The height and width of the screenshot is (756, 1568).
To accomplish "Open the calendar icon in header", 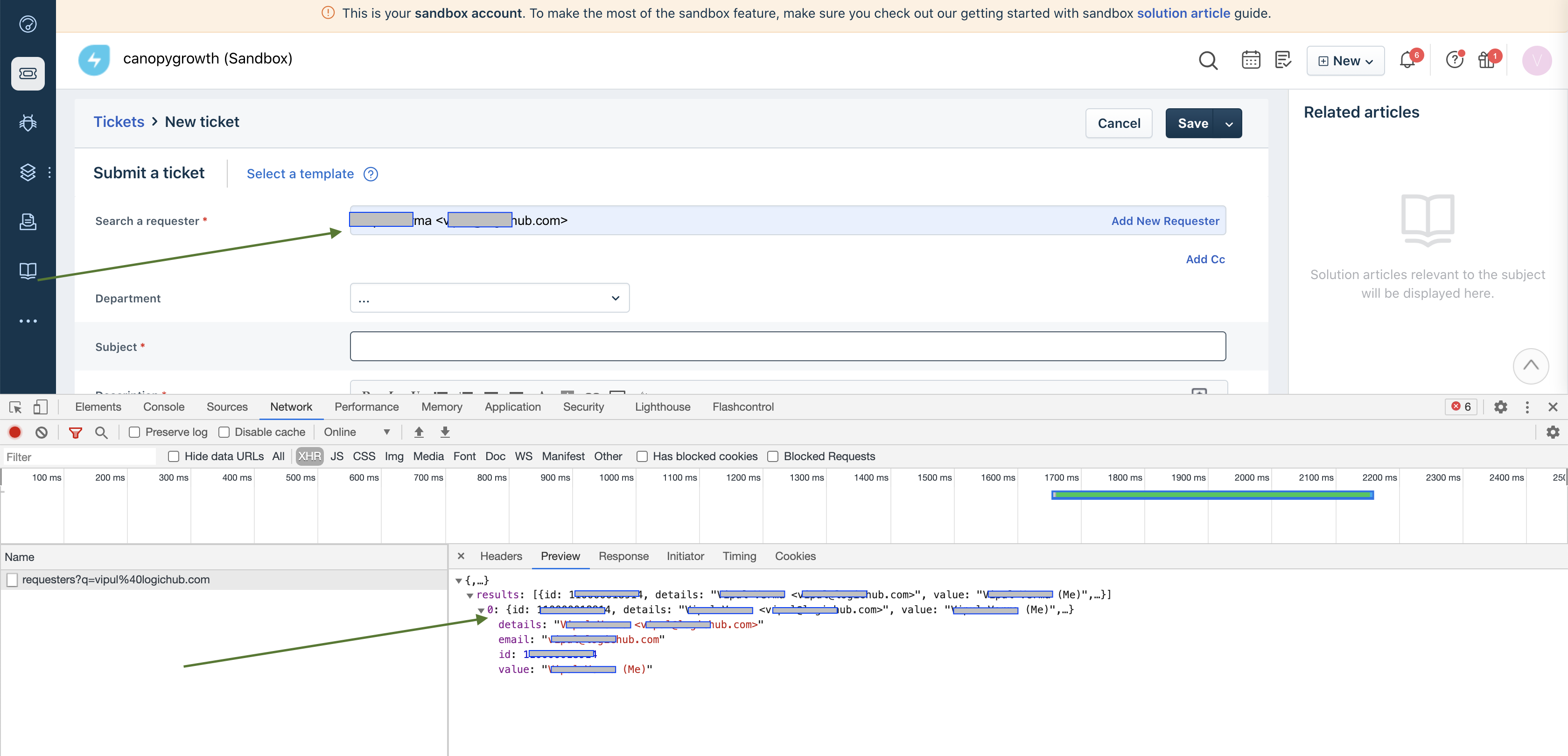I will pyautogui.click(x=1251, y=60).
